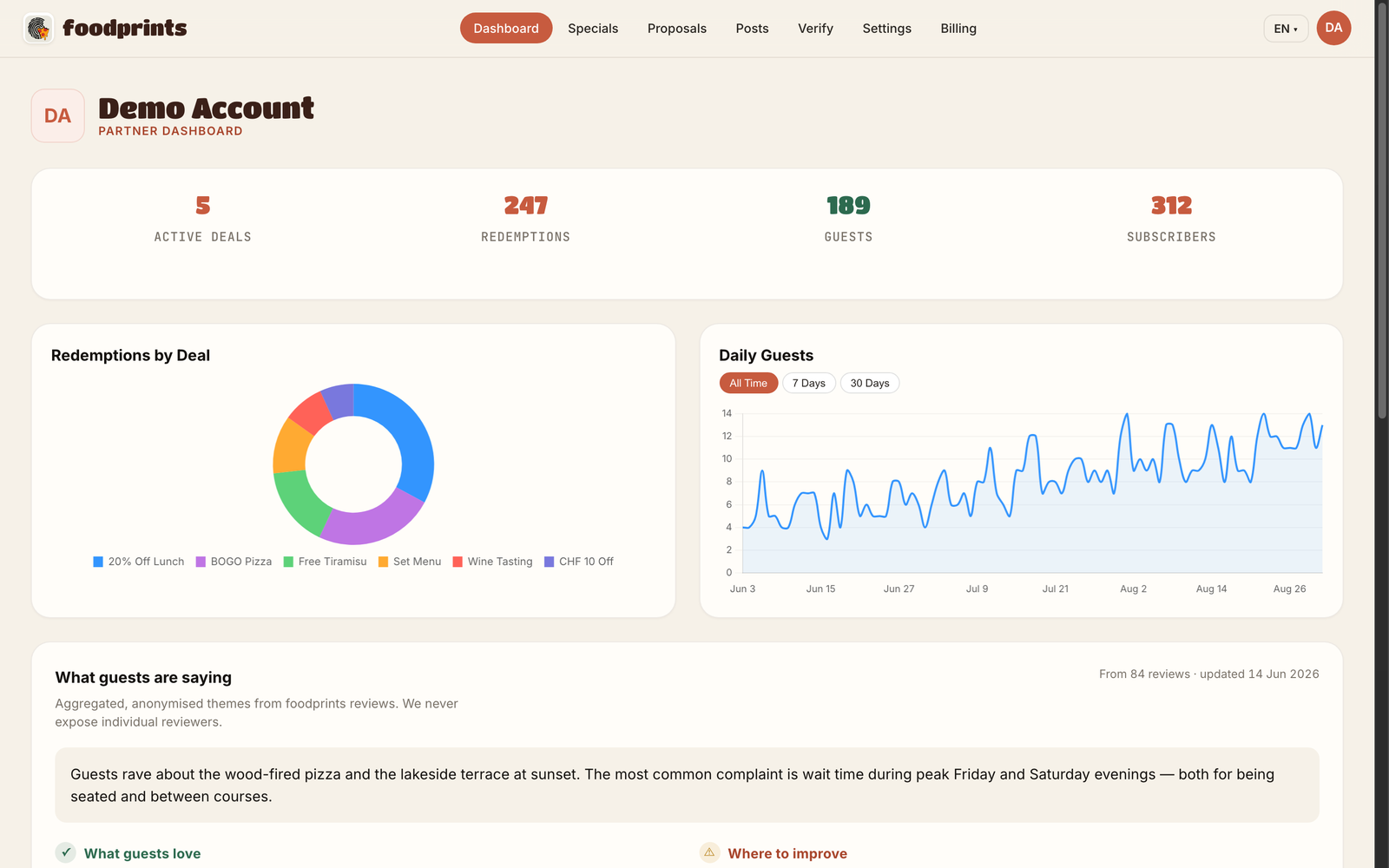1389x868 pixels.
Task: Click the Daily Guests heading
Action: 766,355
